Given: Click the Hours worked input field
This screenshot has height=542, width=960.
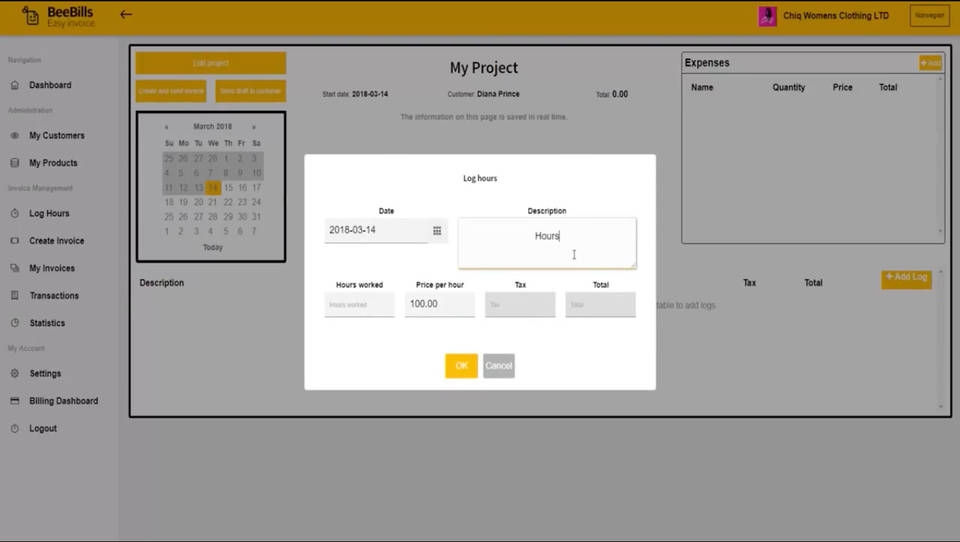Looking at the screenshot, I should click(359, 304).
